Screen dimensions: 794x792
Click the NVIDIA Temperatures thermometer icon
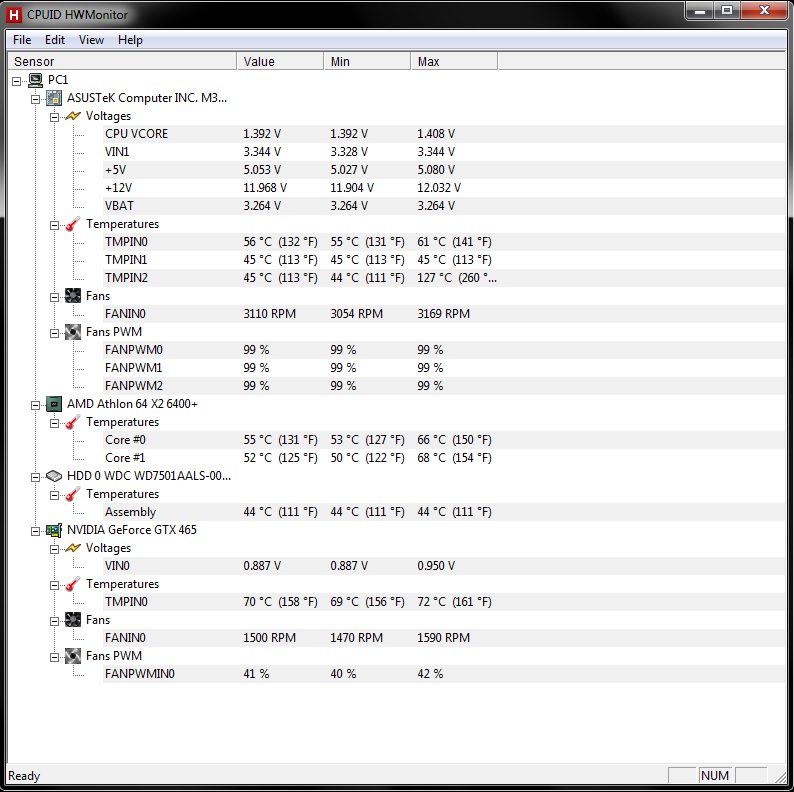click(73, 584)
